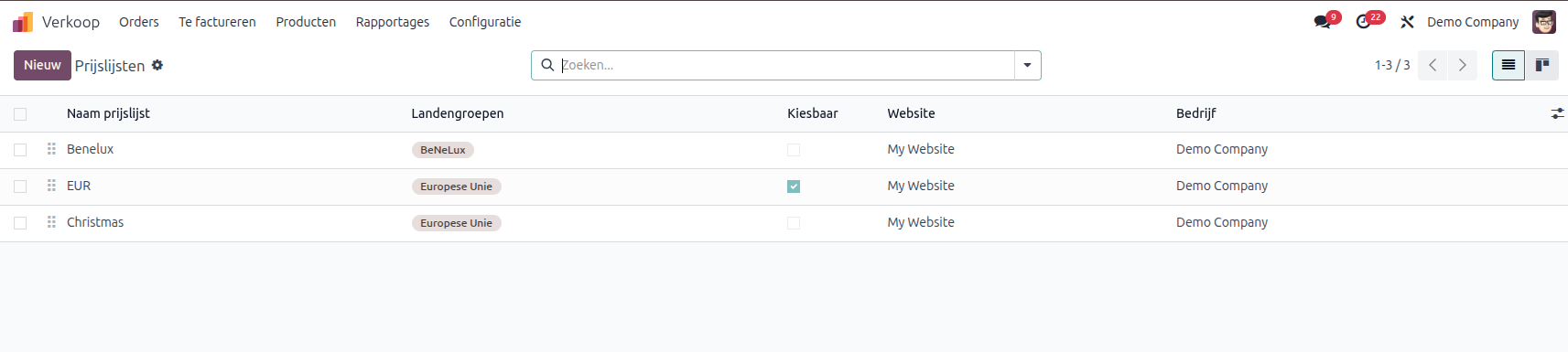Viewport: 1568px width, 352px height.
Task: Open the Verkoop app home icon
Action: click(x=23, y=22)
